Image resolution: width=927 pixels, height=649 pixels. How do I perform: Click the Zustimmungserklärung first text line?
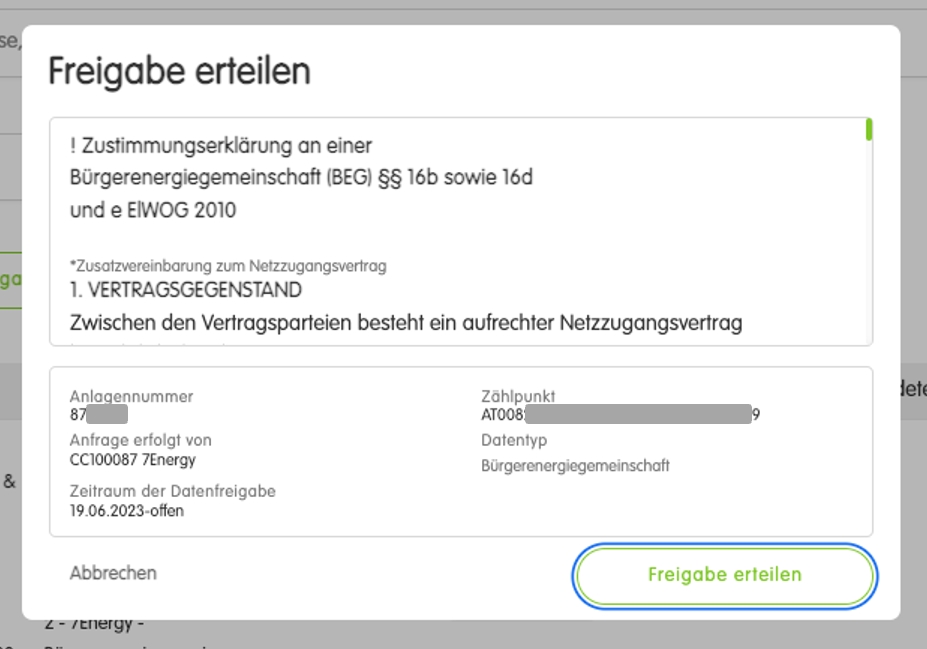(x=221, y=146)
